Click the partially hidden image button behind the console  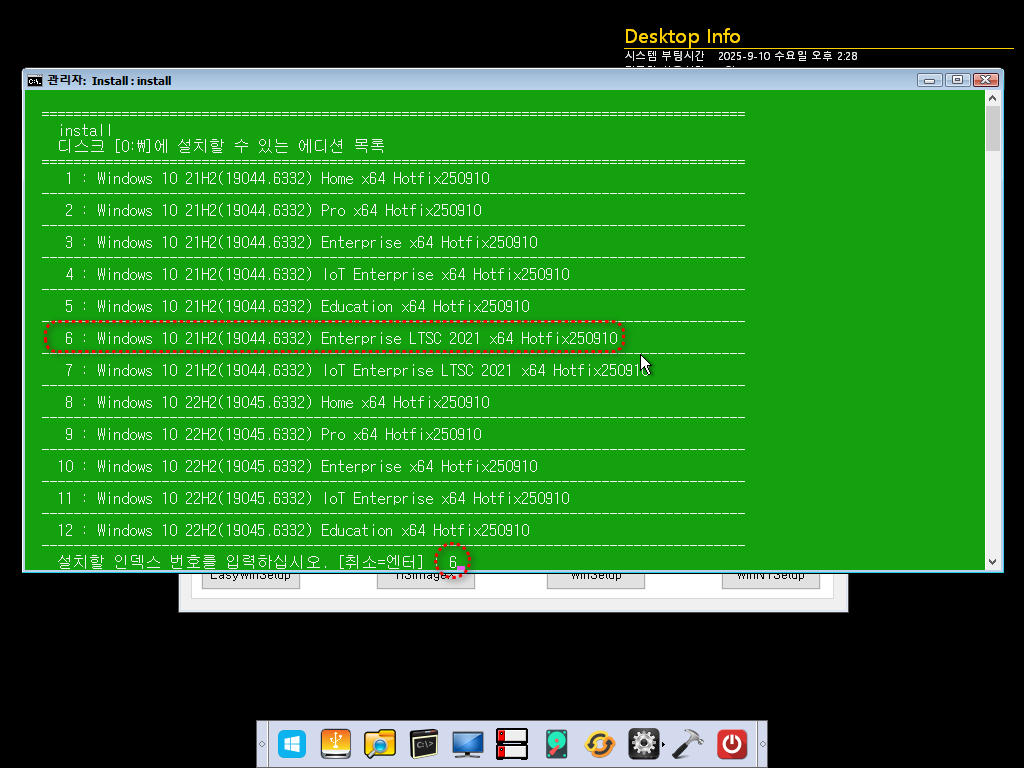pyautogui.click(x=426, y=580)
